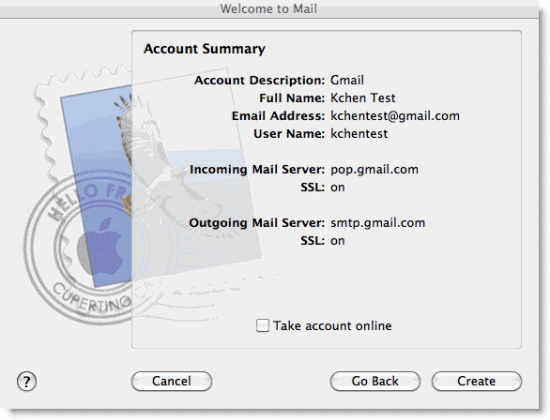This screenshot has height=420, width=550.
Task: Click the Incoming Mail Server label
Action: tap(257, 169)
